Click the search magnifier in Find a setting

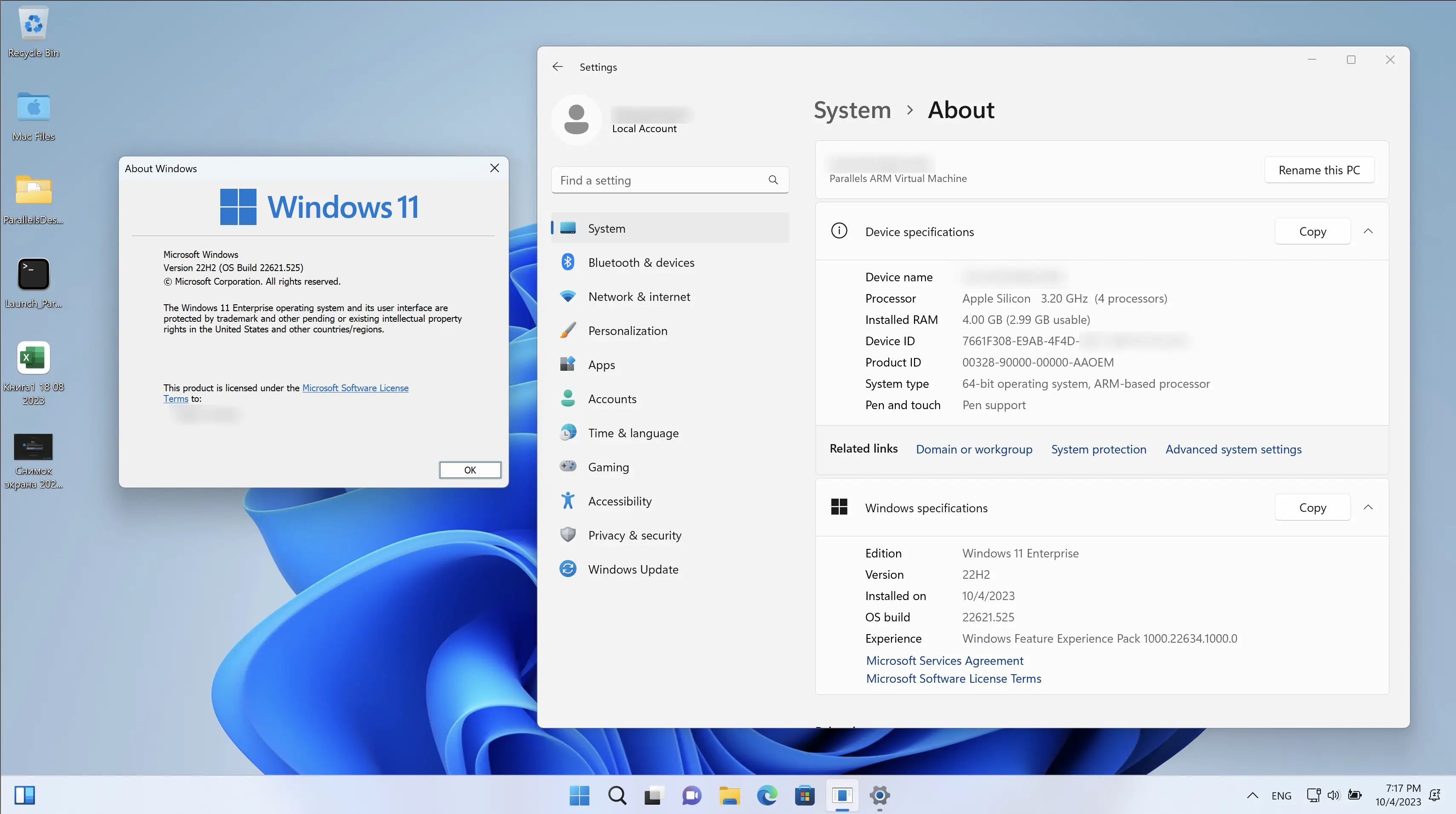click(x=773, y=180)
